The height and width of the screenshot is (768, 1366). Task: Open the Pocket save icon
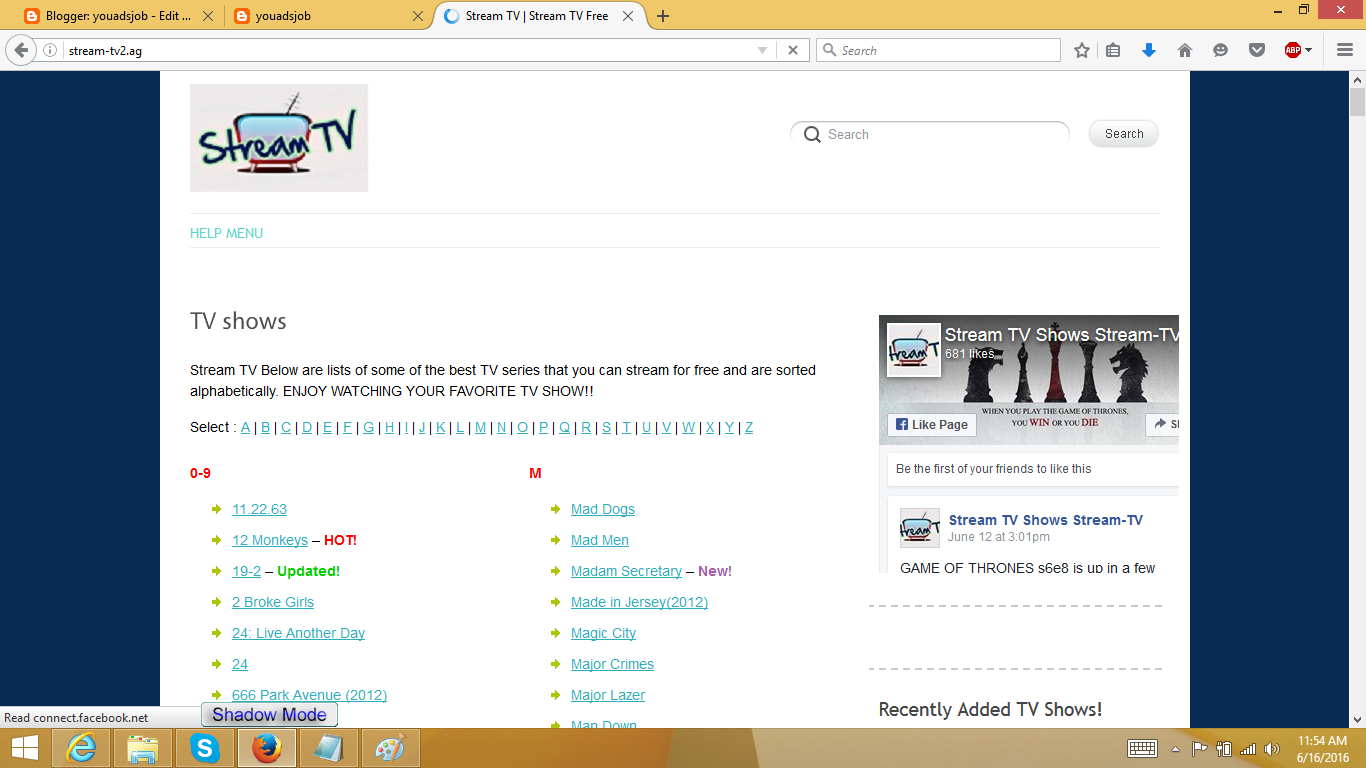(x=1256, y=49)
